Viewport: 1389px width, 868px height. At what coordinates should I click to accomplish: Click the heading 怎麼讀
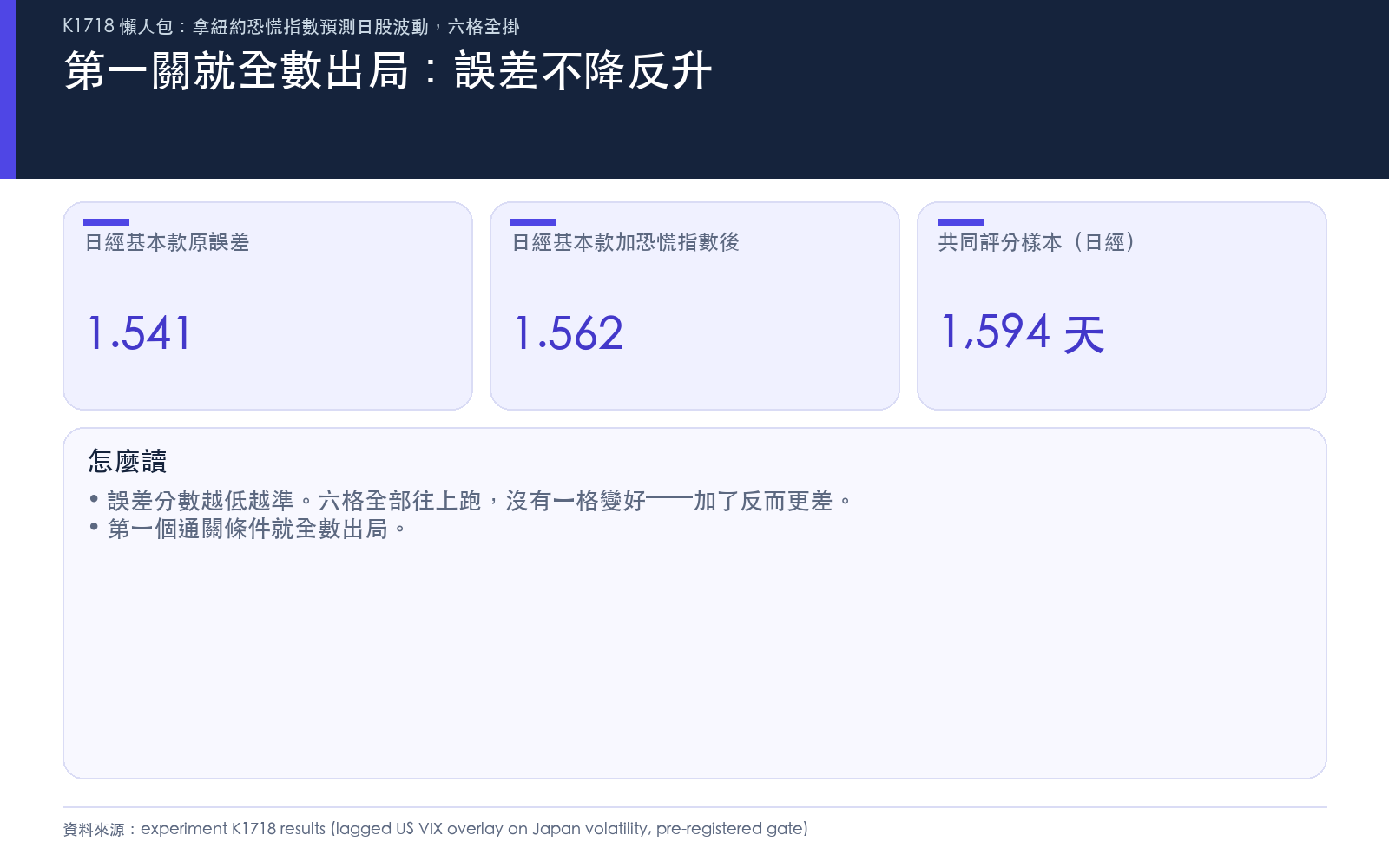point(127,461)
